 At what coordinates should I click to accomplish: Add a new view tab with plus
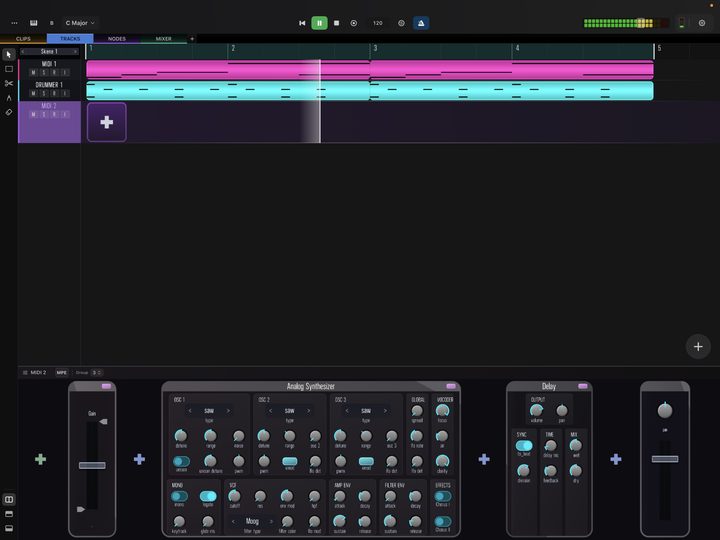[x=192, y=39]
